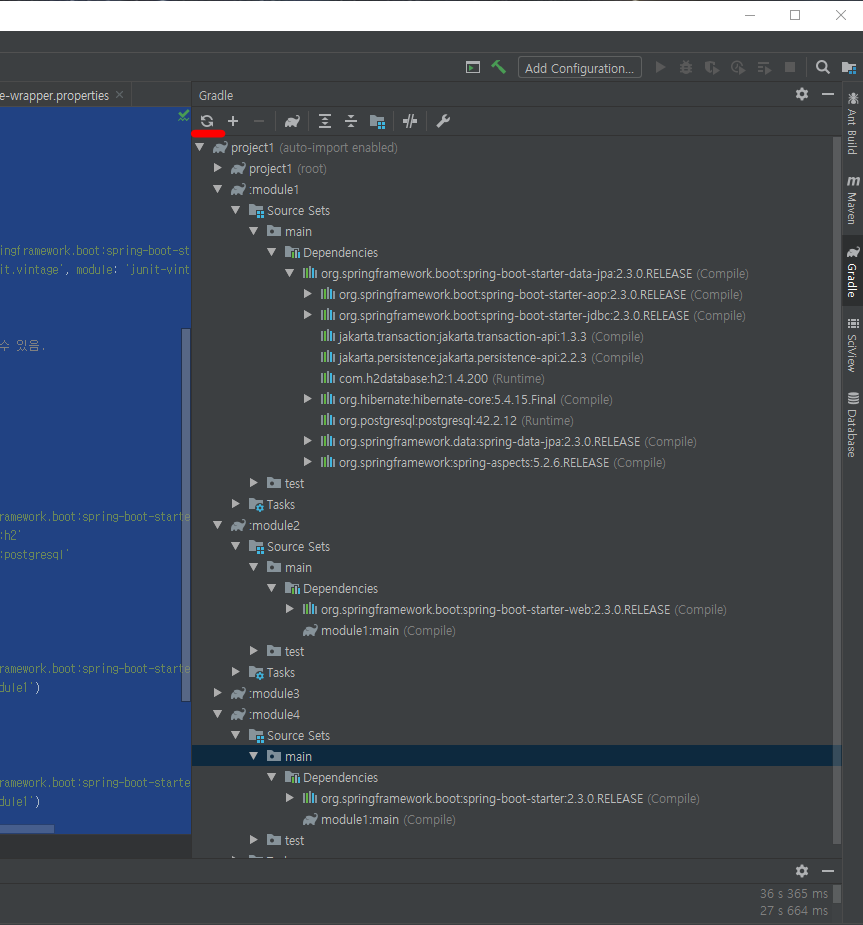Click the editor horizontal scrollbar thumb
Viewport: 863px width, 925px height.
coord(27,829)
